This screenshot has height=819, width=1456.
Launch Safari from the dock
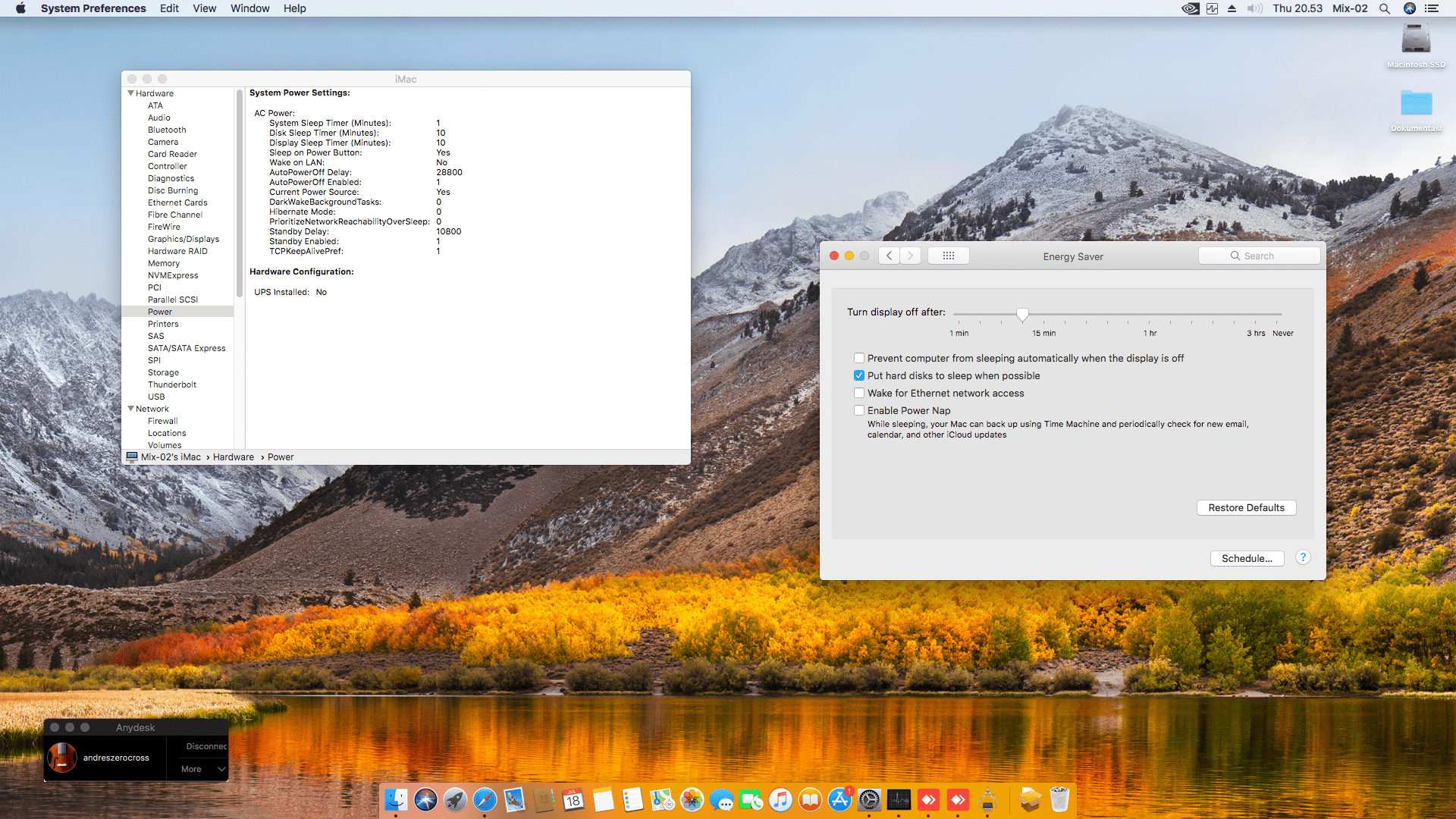click(485, 800)
